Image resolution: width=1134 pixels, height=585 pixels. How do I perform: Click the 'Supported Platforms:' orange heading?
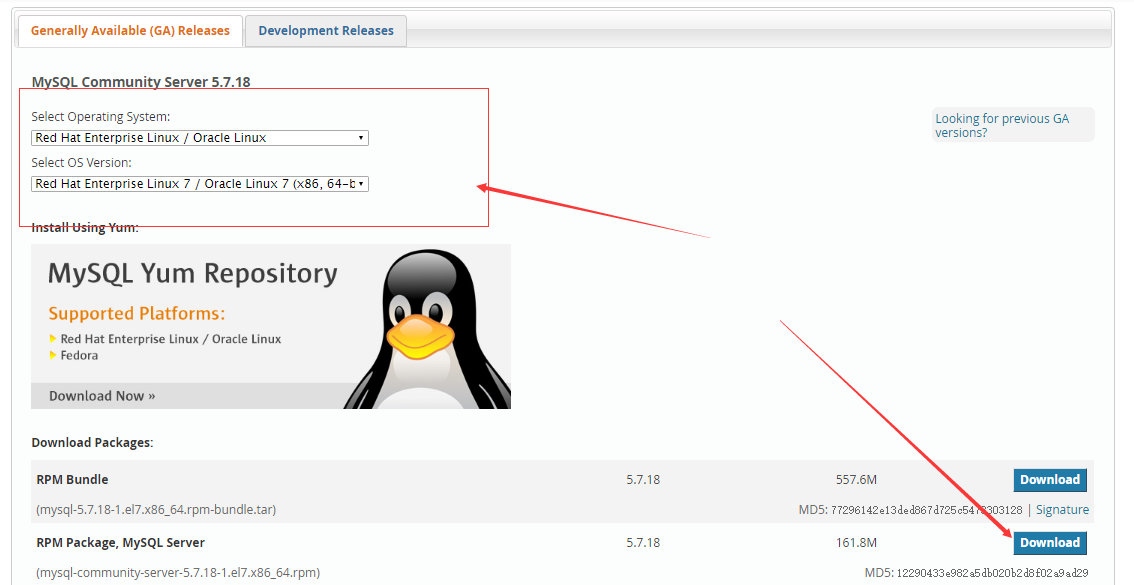click(x=137, y=314)
